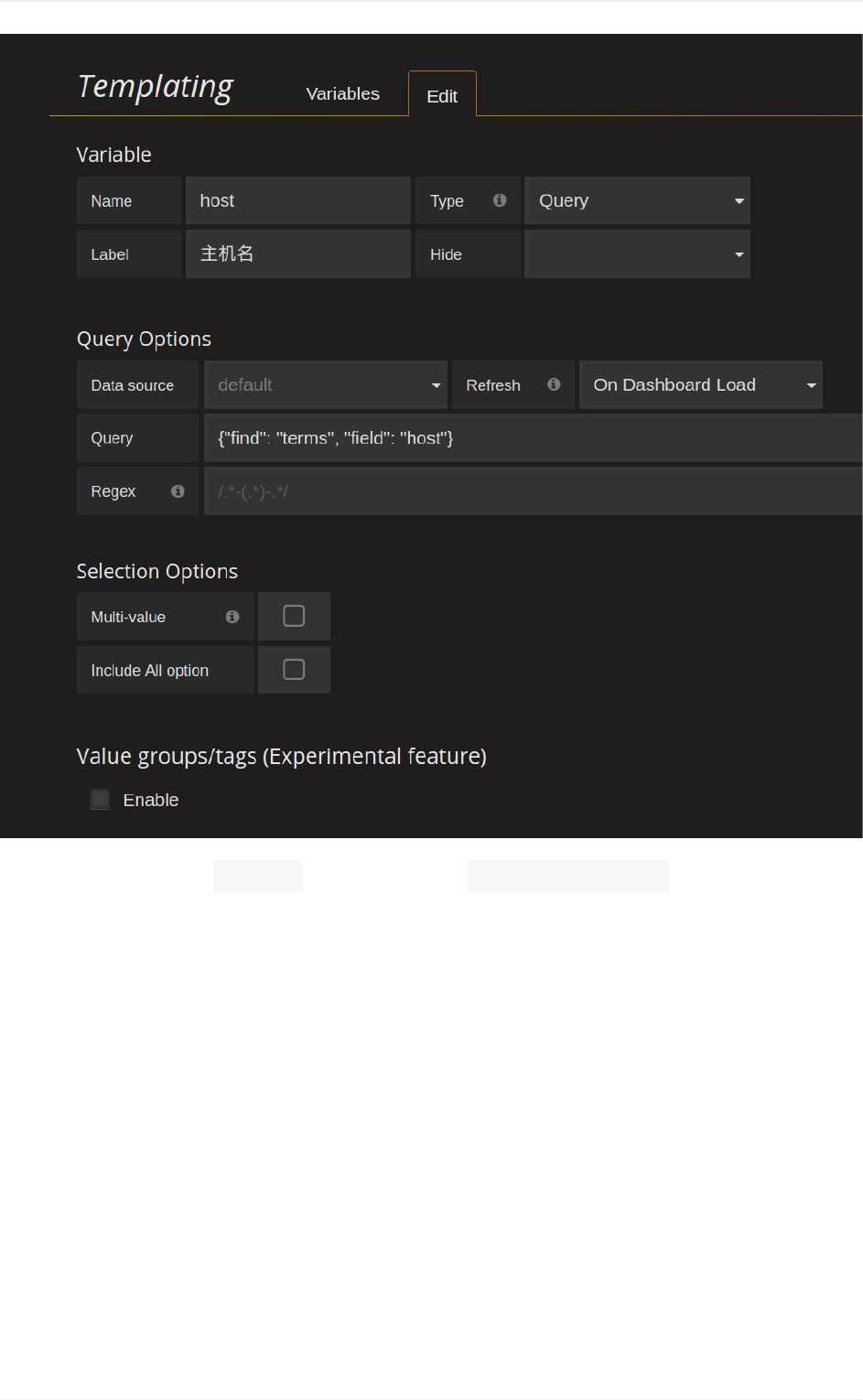The width and height of the screenshot is (863, 1400).
Task: Check the Enable value groups/tags box
Action: [x=101, y=800]
